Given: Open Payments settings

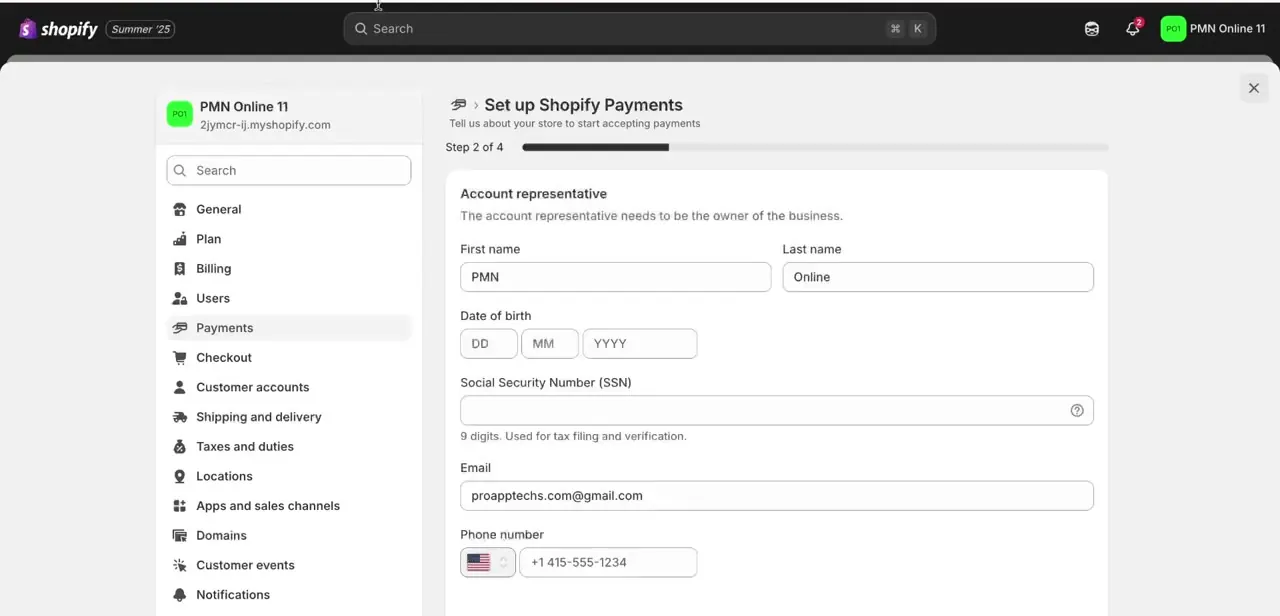Looking at the screenshot, I should [x=289, y=328].
